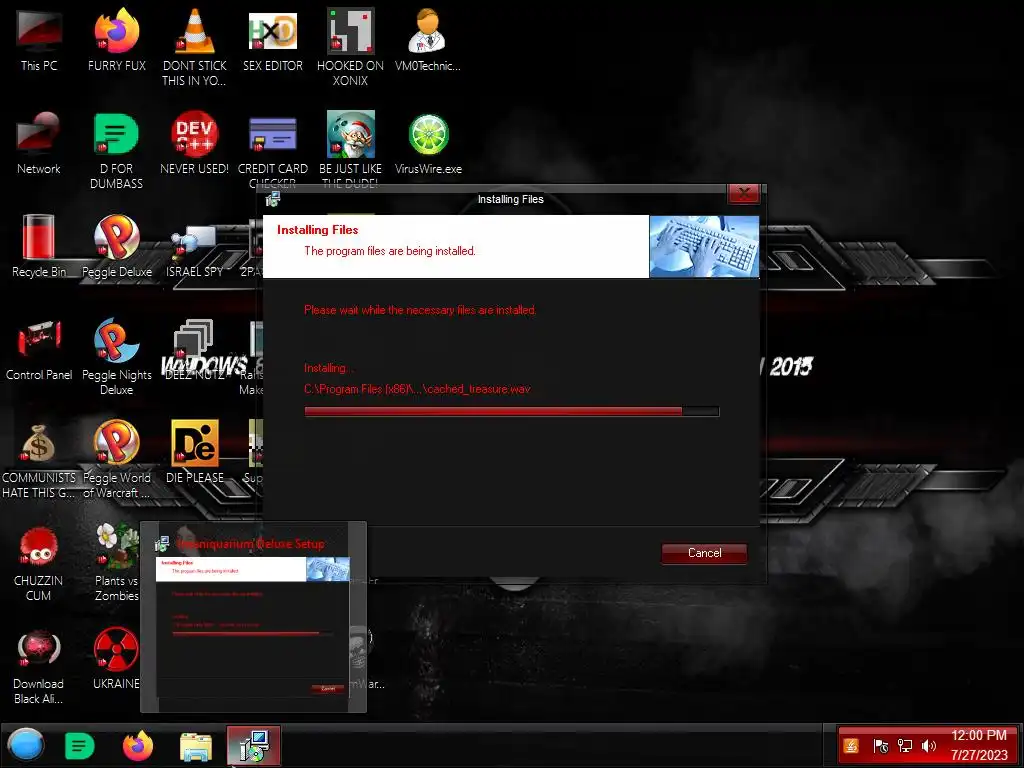Open the Start orb button

pos(26,745)
